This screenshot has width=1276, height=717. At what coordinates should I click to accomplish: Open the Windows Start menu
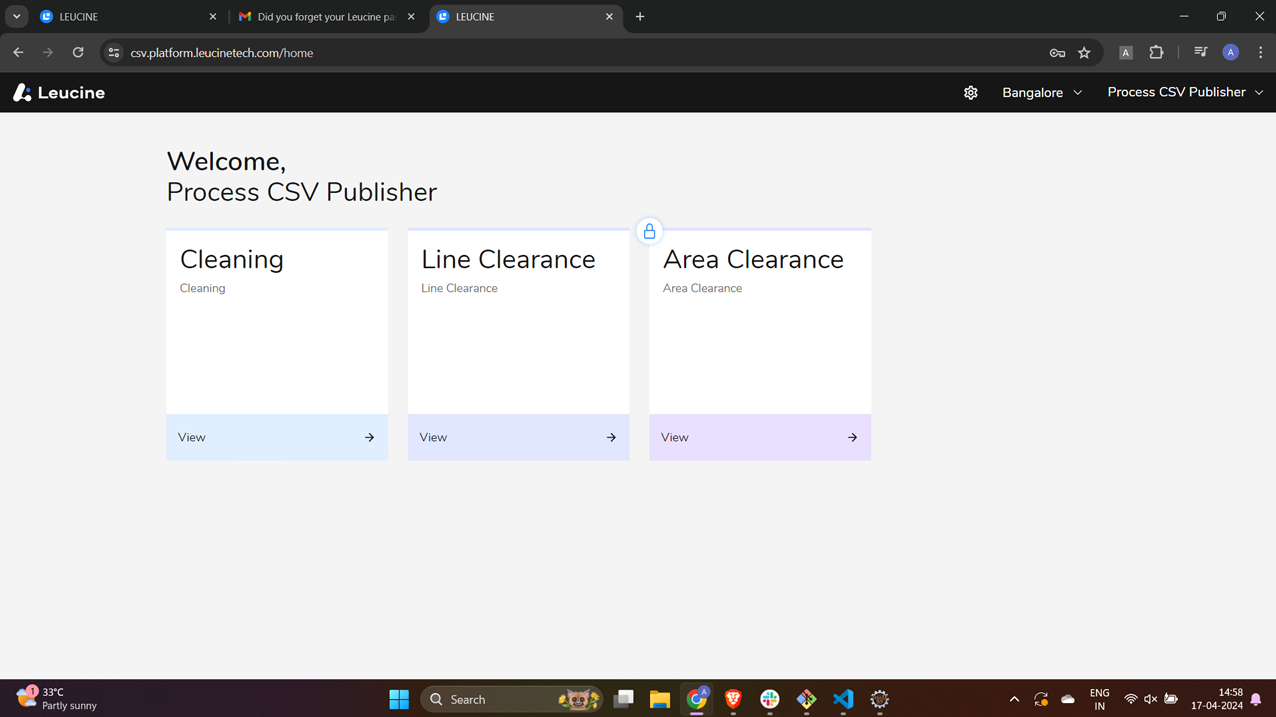pos(399,699)
